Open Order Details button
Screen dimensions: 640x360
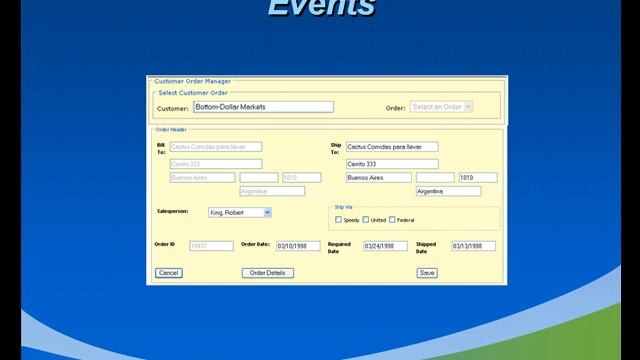click(268, 273)
